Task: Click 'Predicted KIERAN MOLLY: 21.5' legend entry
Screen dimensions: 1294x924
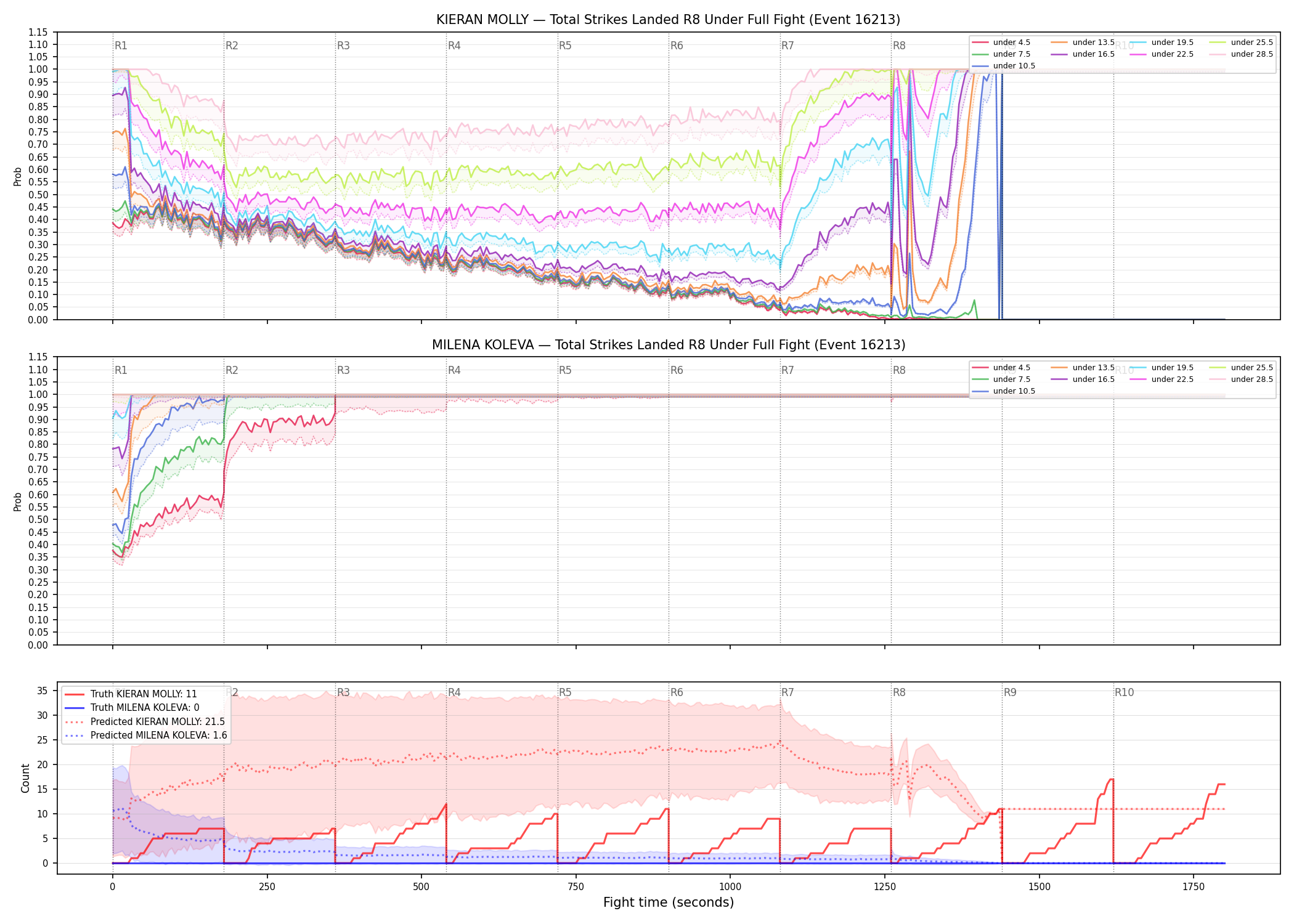Action: (145, 722)
